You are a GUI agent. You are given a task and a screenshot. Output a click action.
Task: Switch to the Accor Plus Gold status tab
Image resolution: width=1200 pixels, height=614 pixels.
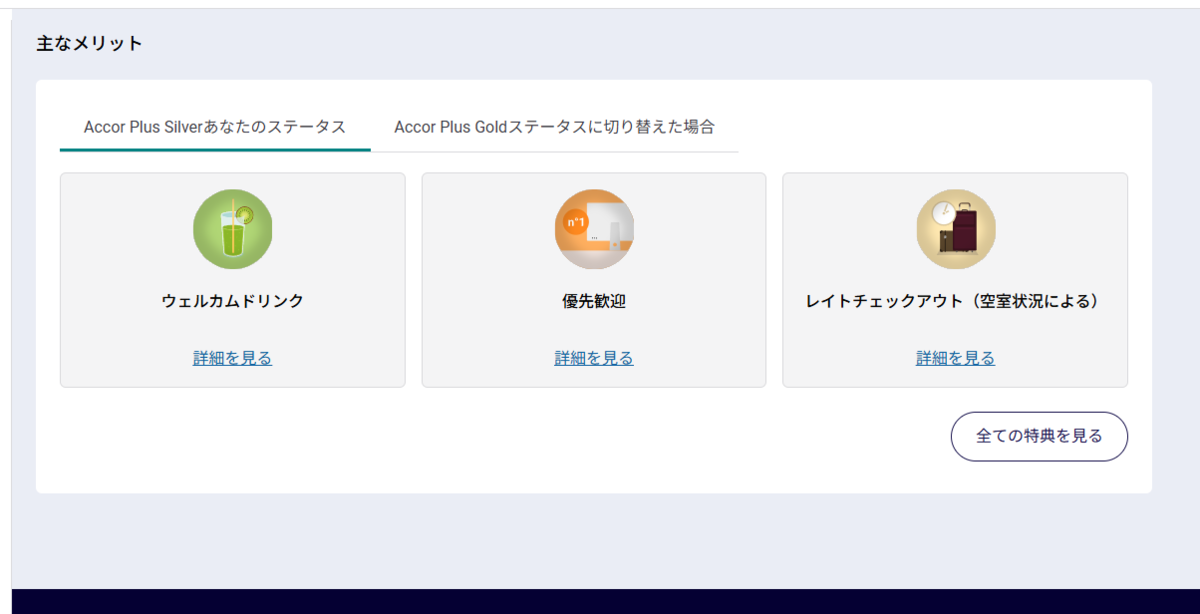click(554, 128)
